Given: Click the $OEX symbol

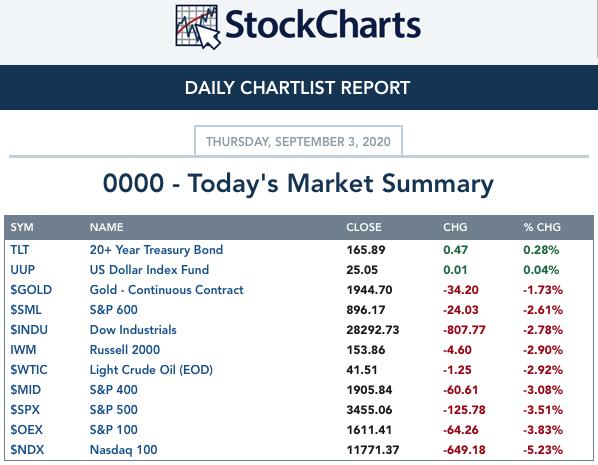Looking at the screenshot, I should 26,430.
